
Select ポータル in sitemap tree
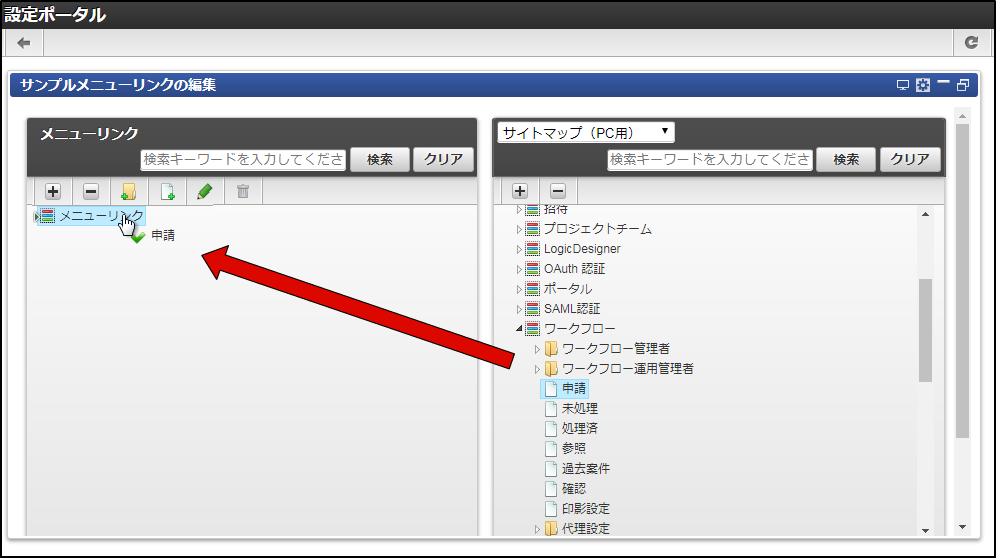pyautogui.click(x=567, y=289)
